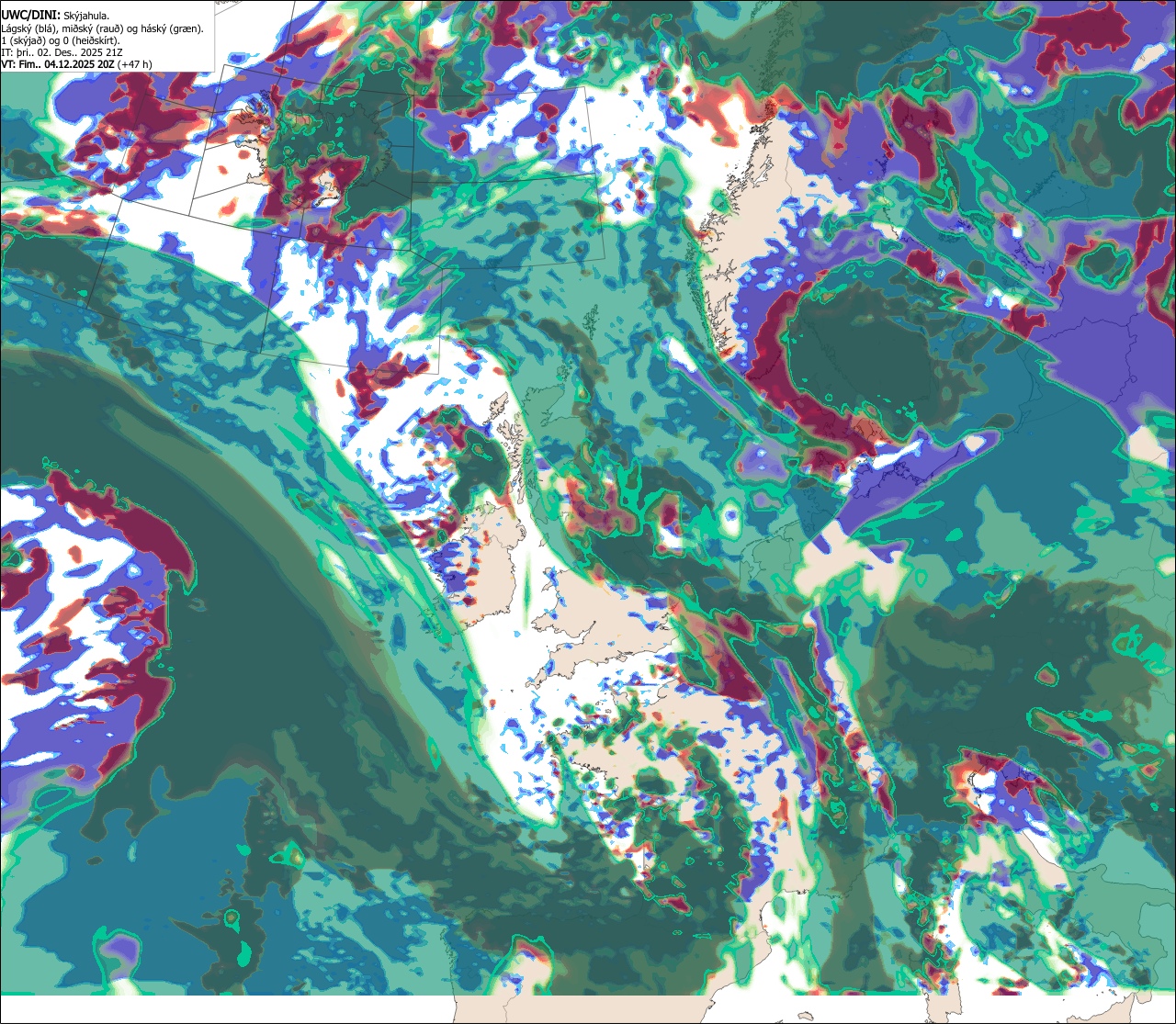Click the 'háský (græn).' legend text
The image size is (1176, 1024).
[173, 29]
